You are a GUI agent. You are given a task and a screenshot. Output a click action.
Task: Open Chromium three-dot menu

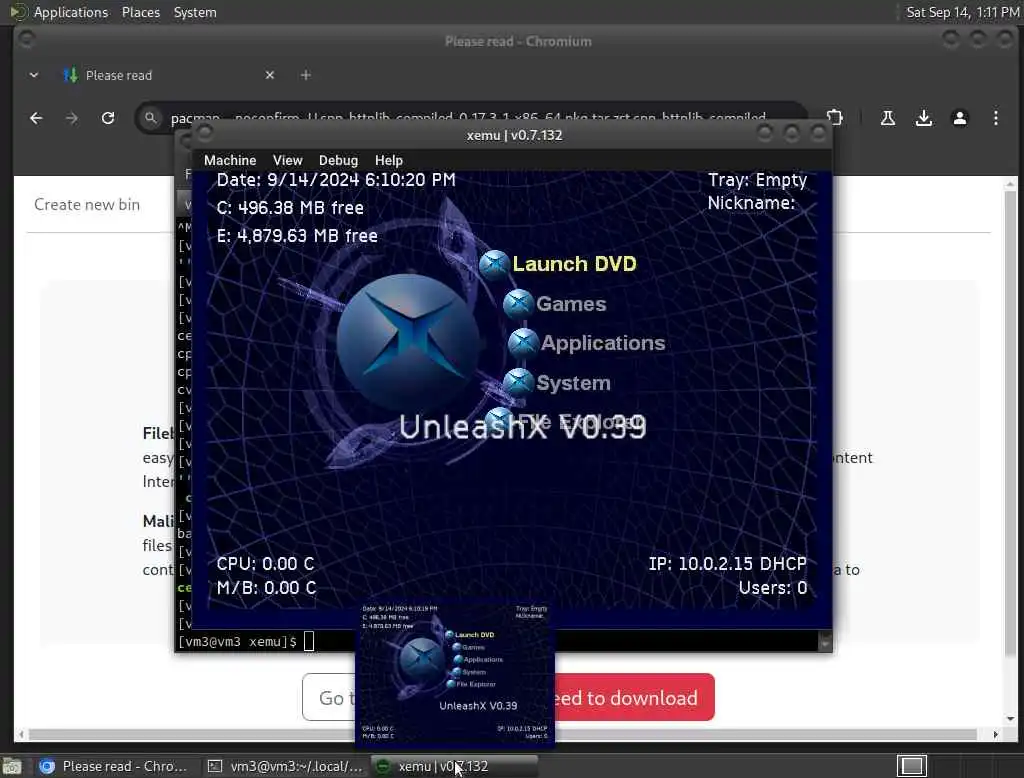click(x=995, y=118)
